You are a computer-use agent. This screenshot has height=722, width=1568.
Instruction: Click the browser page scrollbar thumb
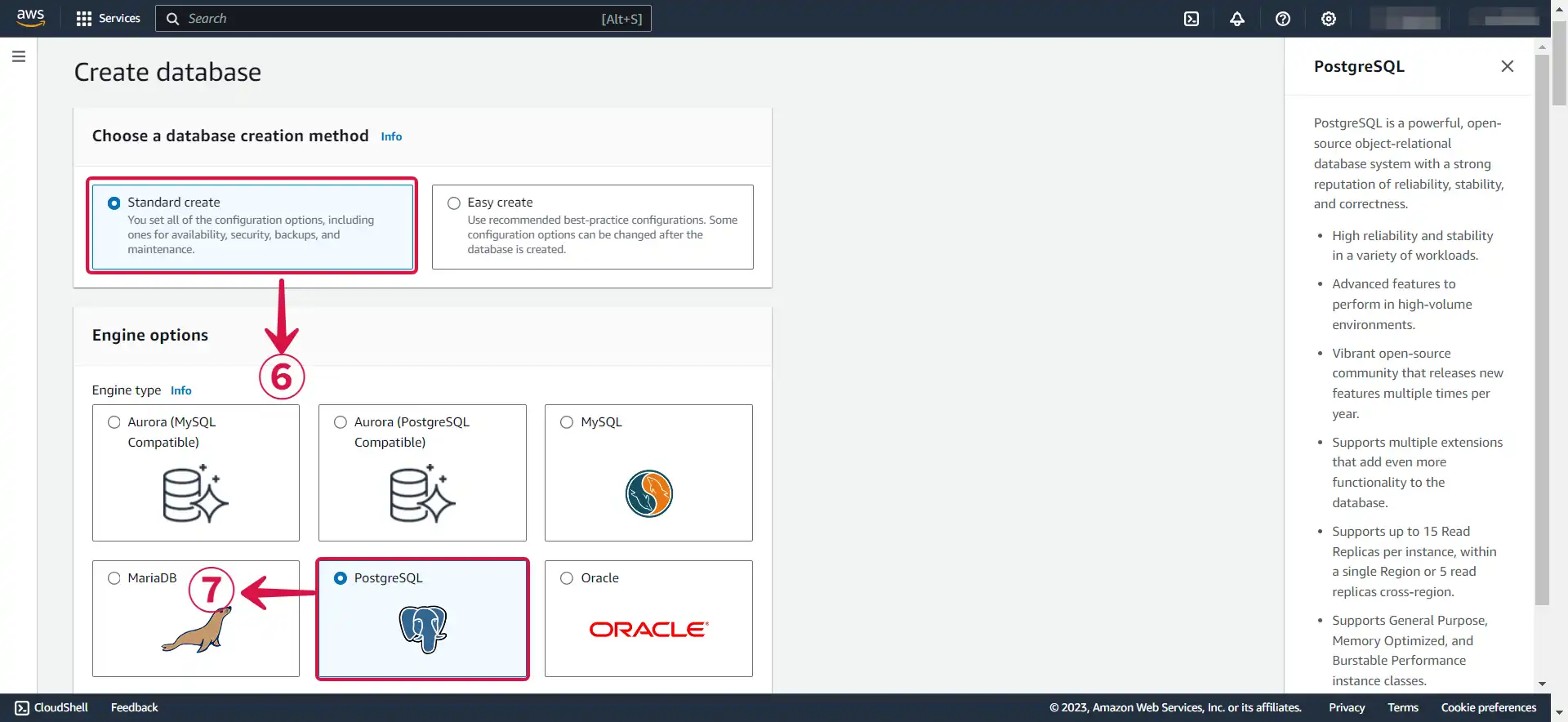[1560, 64]
